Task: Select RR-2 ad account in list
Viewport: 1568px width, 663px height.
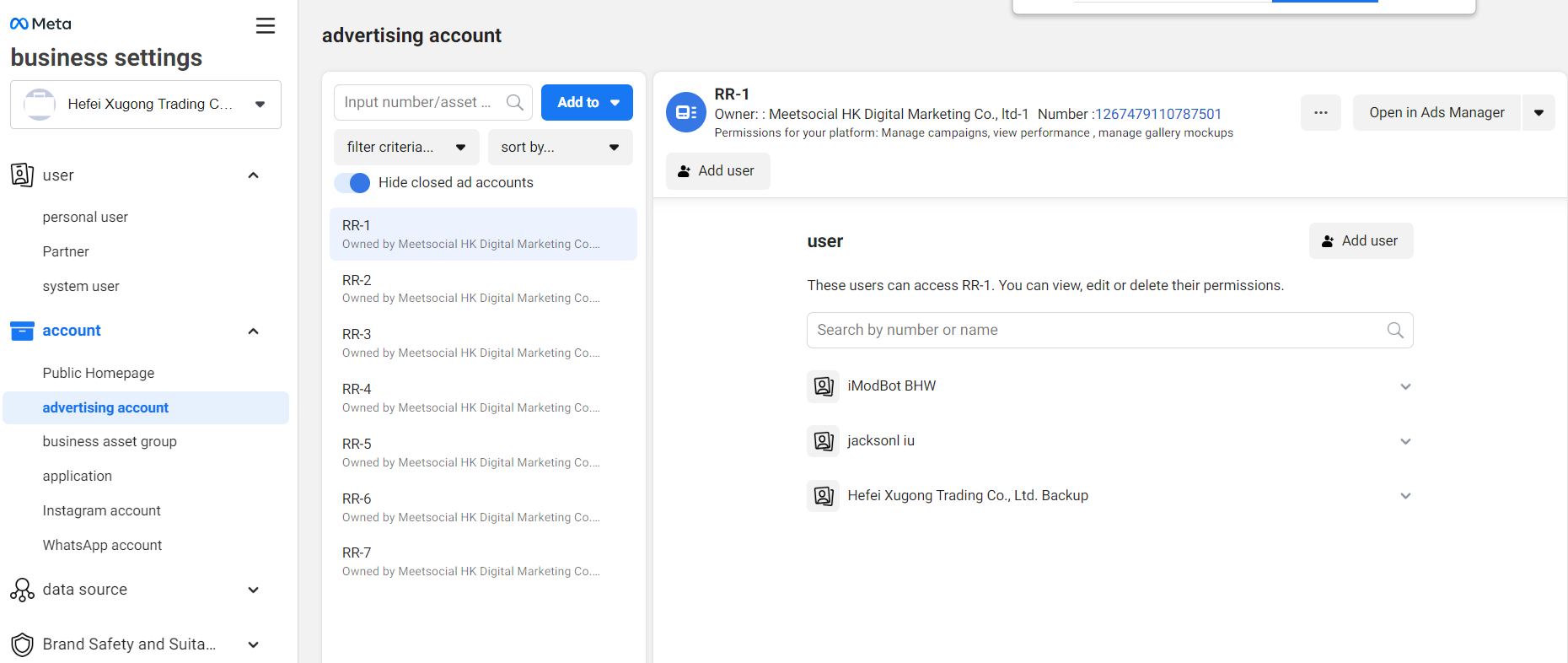Action: (x=483, y=288)
